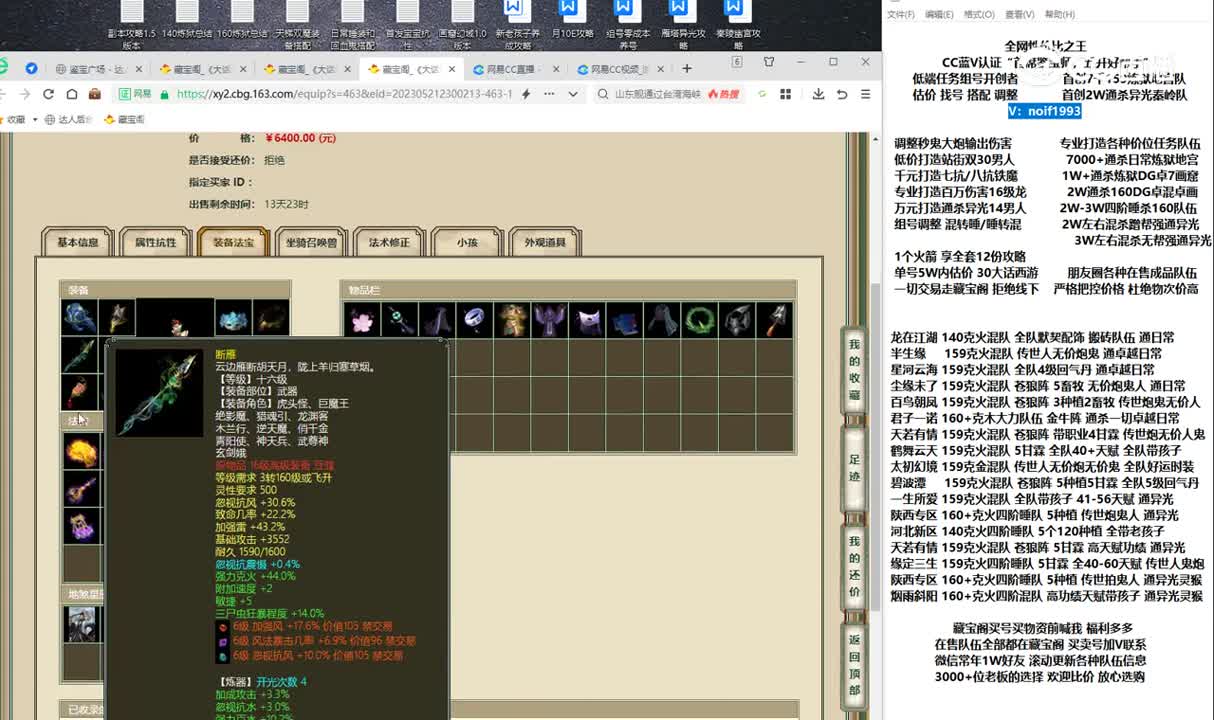1214x720 pixels.
Task: Open Notepad 帮助(H) menu
Action: 1060,14
